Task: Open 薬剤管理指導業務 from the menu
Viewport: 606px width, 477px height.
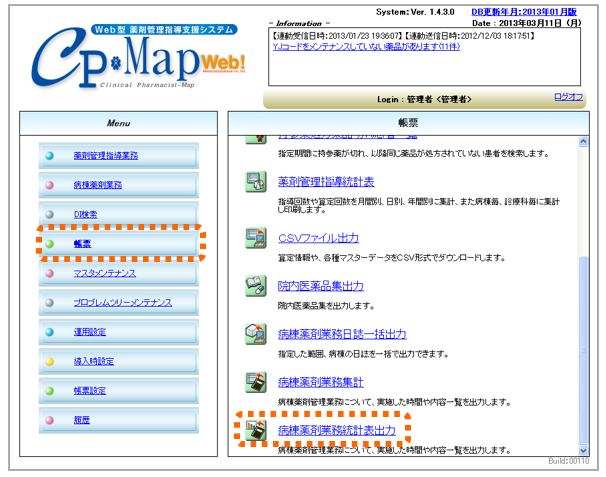Action: tap(105, 156)
